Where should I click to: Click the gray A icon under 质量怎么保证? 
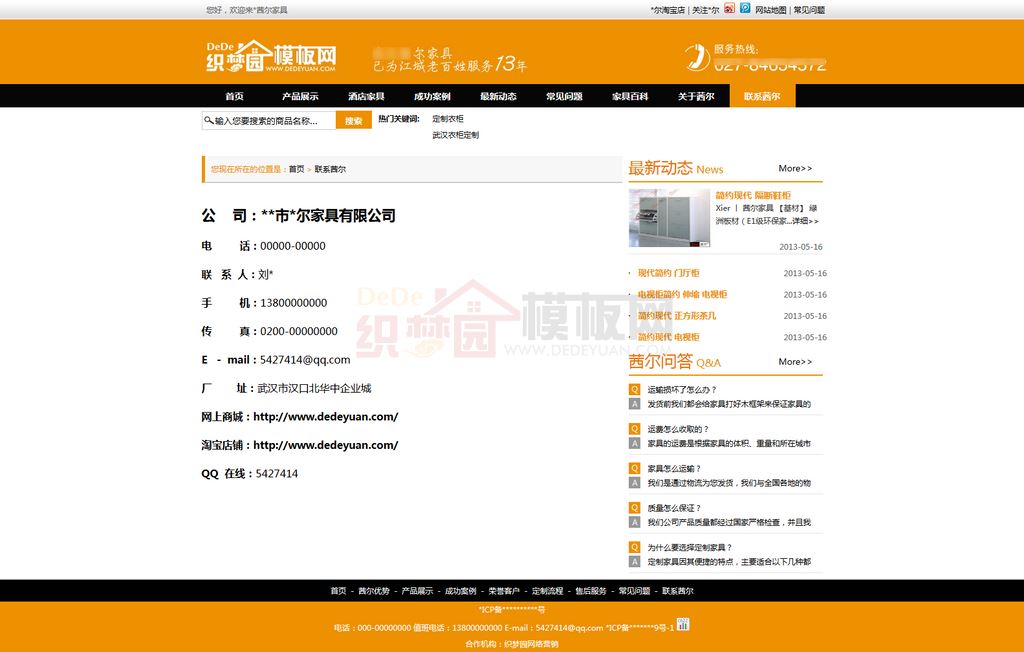click(634, 522)
